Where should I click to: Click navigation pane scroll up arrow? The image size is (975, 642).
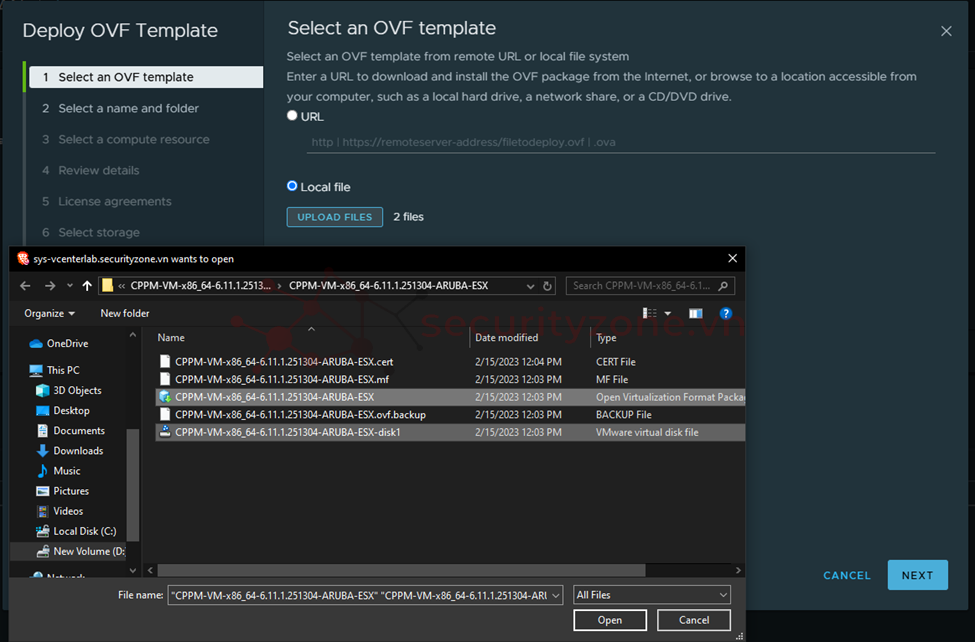coord(132,335)
